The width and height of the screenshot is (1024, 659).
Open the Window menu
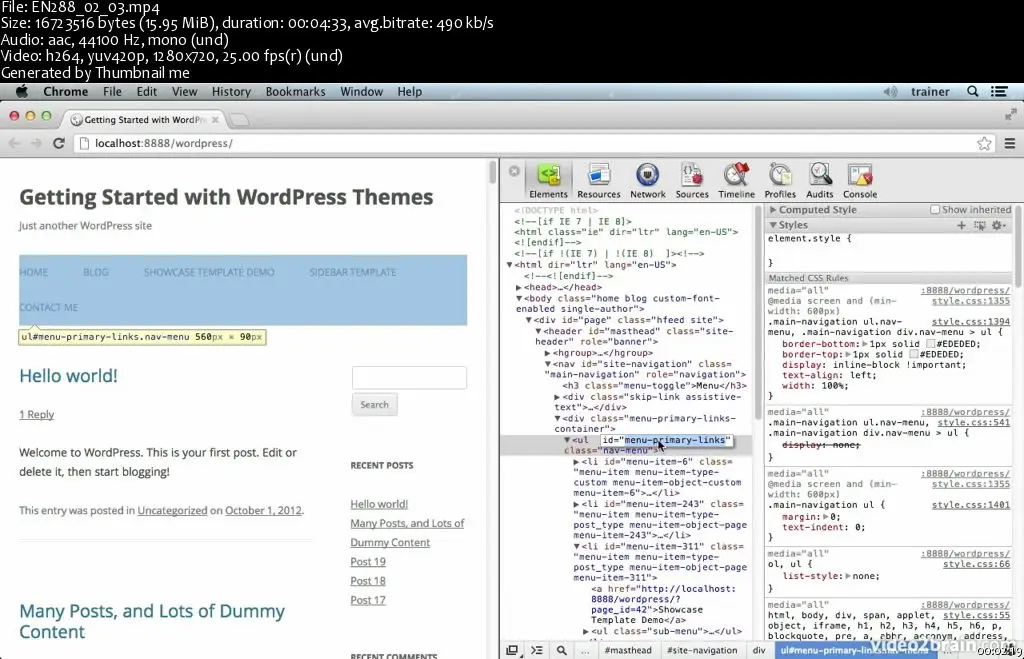[361, 91]
